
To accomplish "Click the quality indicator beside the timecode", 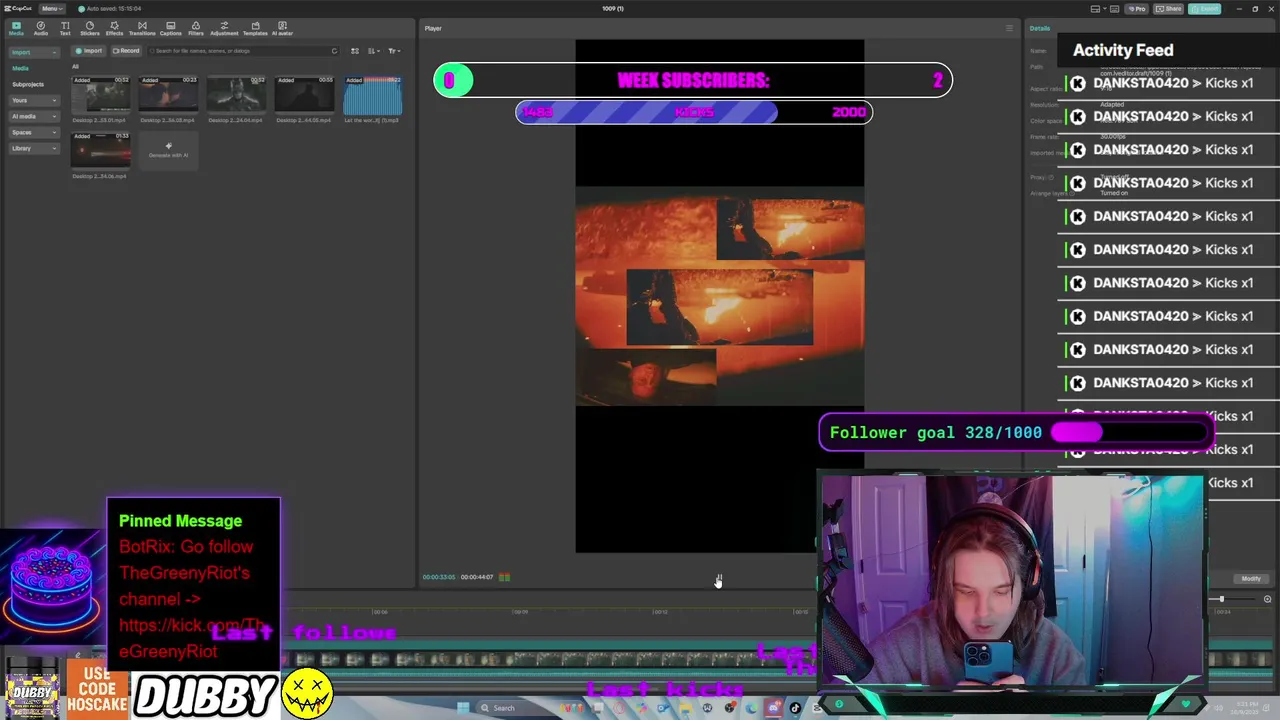I will tap(504, 577).
